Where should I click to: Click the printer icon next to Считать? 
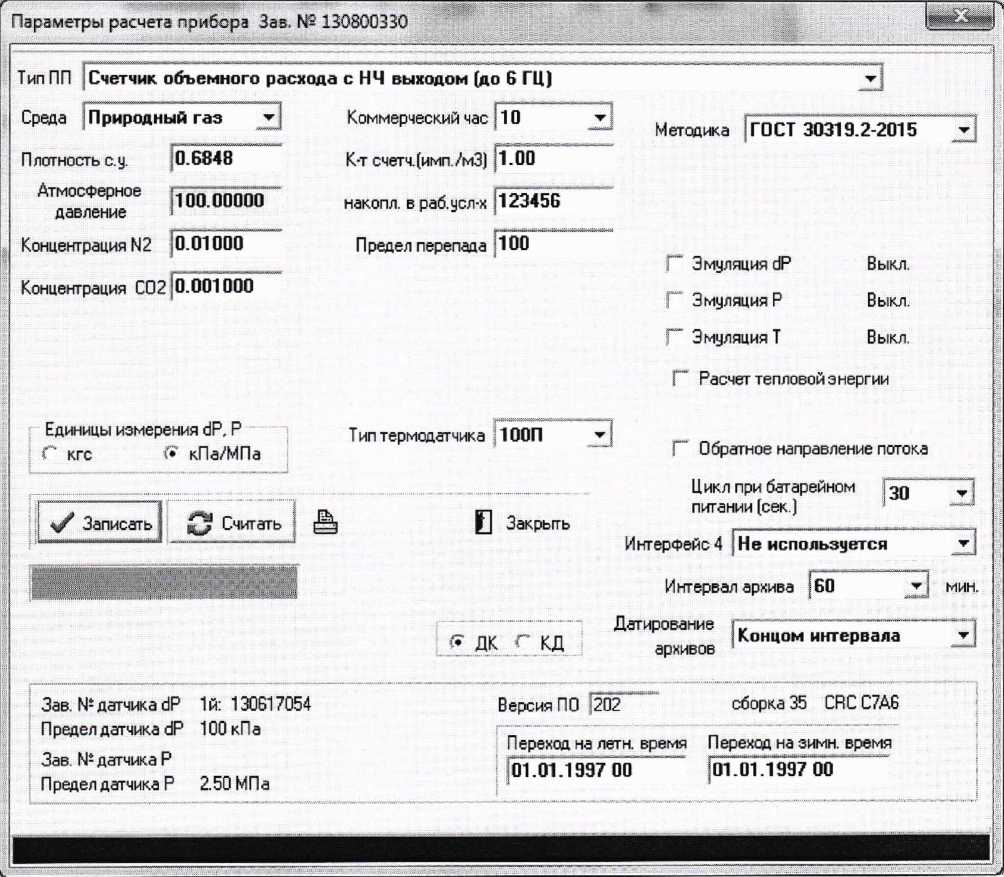click(325, 523)
